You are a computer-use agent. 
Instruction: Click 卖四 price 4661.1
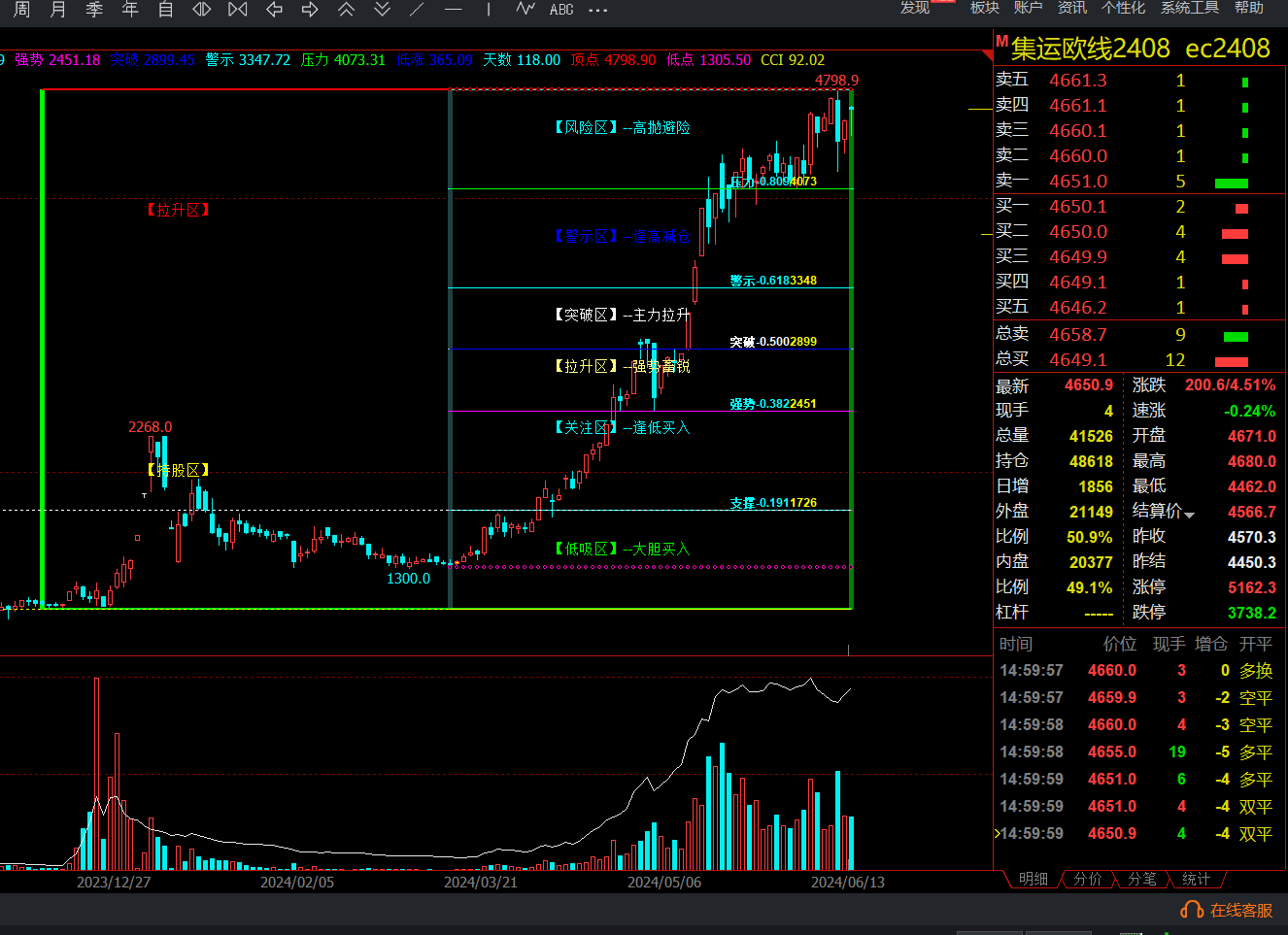click(x=1078, y=106)
